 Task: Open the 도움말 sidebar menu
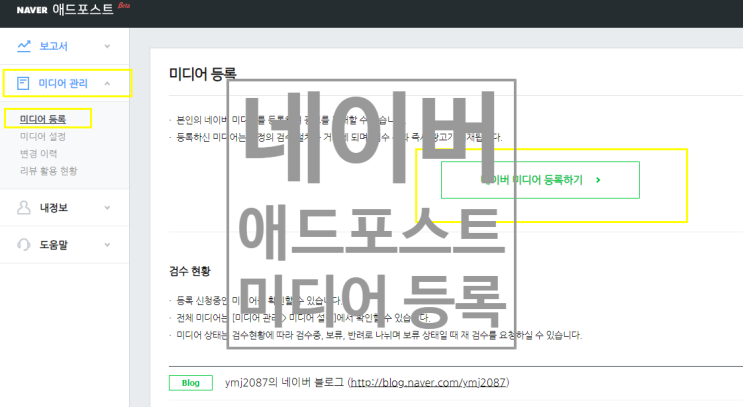pyautogui.click(x=64, y=244)
